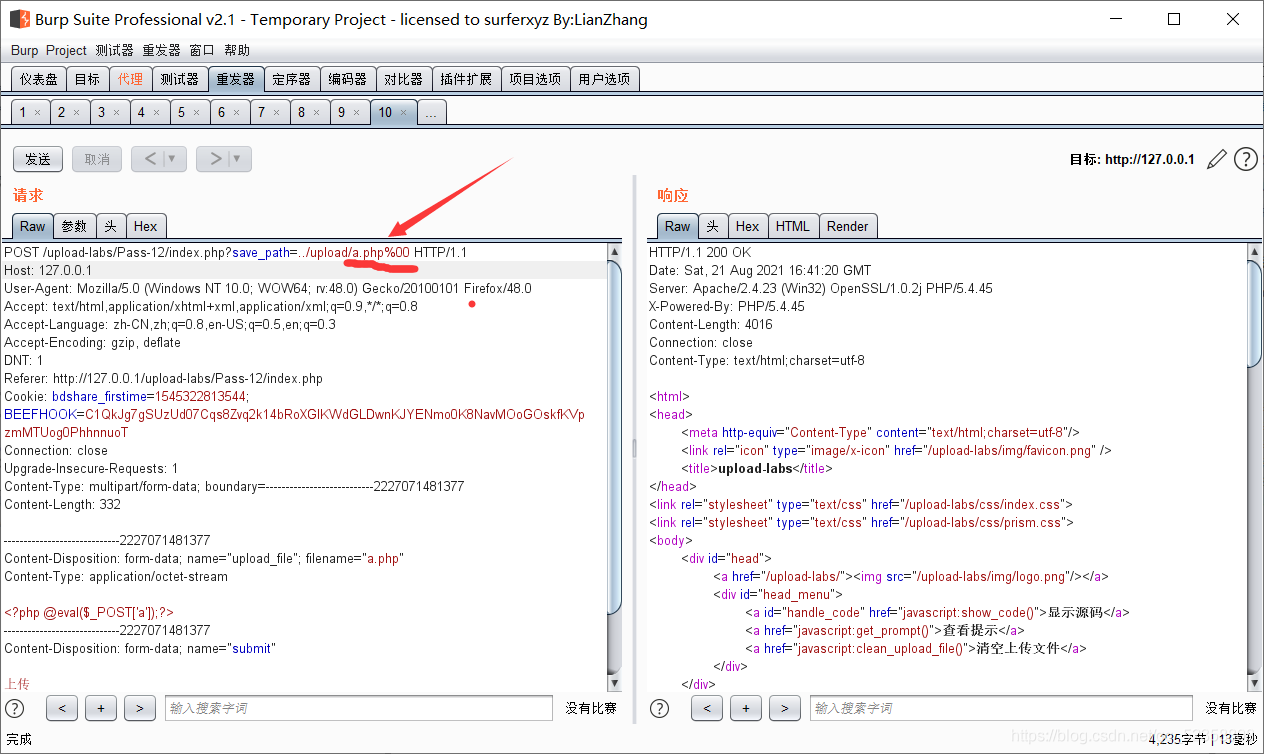Image resolution: width=1264 pixels, height=754 pixels.
Task: Switch to the 对比器 comparer tab
Action: click(x=403, y=79)
